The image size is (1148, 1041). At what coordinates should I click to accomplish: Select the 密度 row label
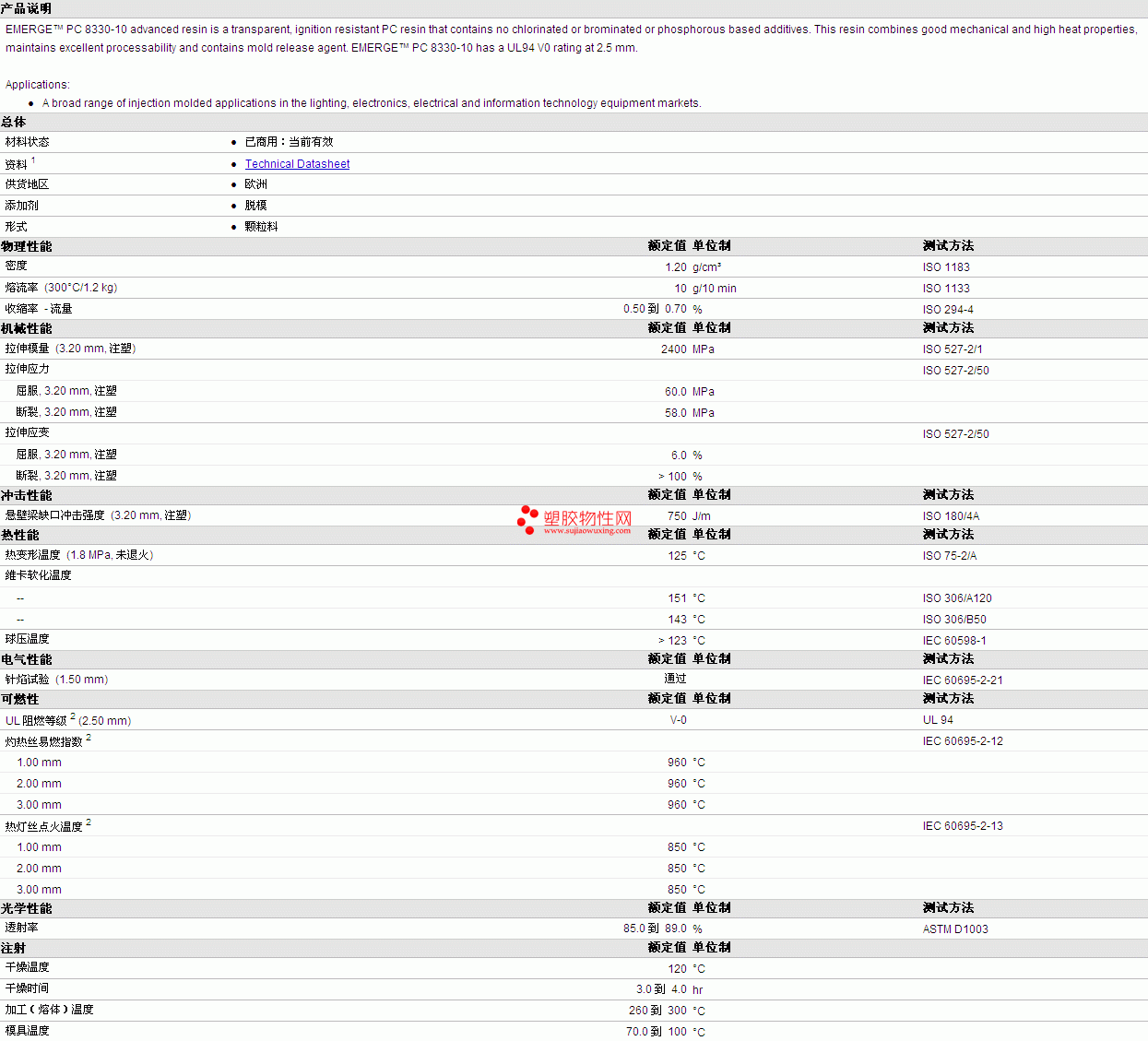(x=17, y=266)
